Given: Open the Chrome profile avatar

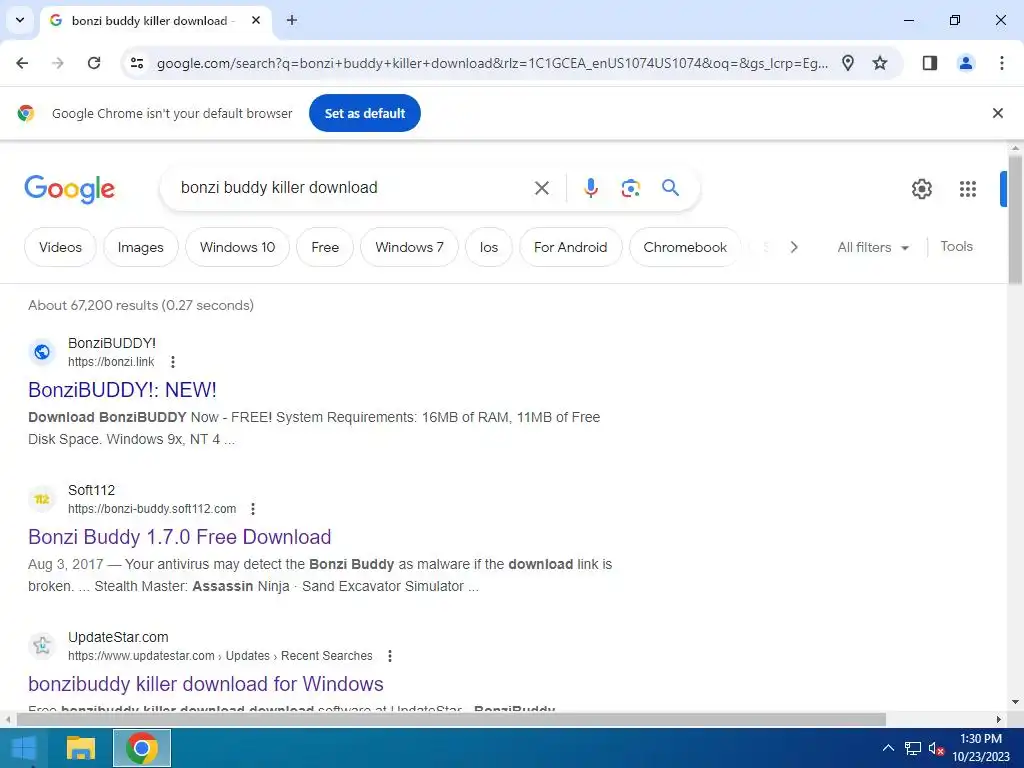Looking at the screenshot, I should coord(965,63).
